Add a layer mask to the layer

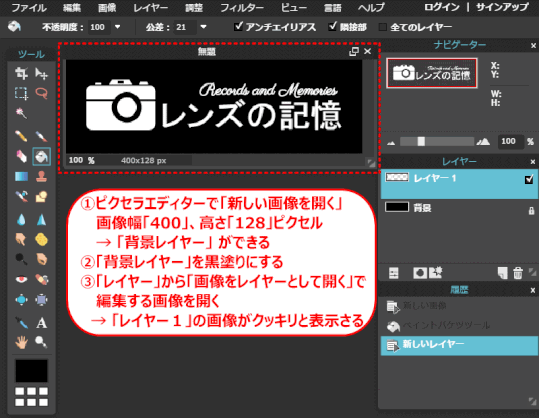pos(420,273)
